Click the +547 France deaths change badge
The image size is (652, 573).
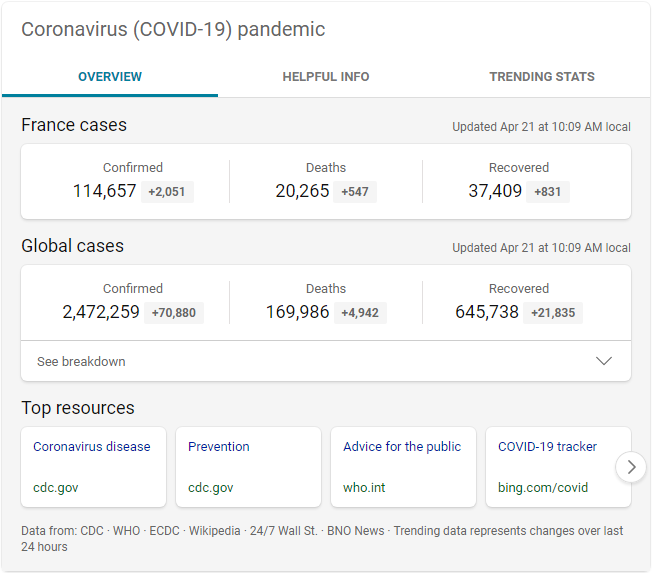pos(355,192)
